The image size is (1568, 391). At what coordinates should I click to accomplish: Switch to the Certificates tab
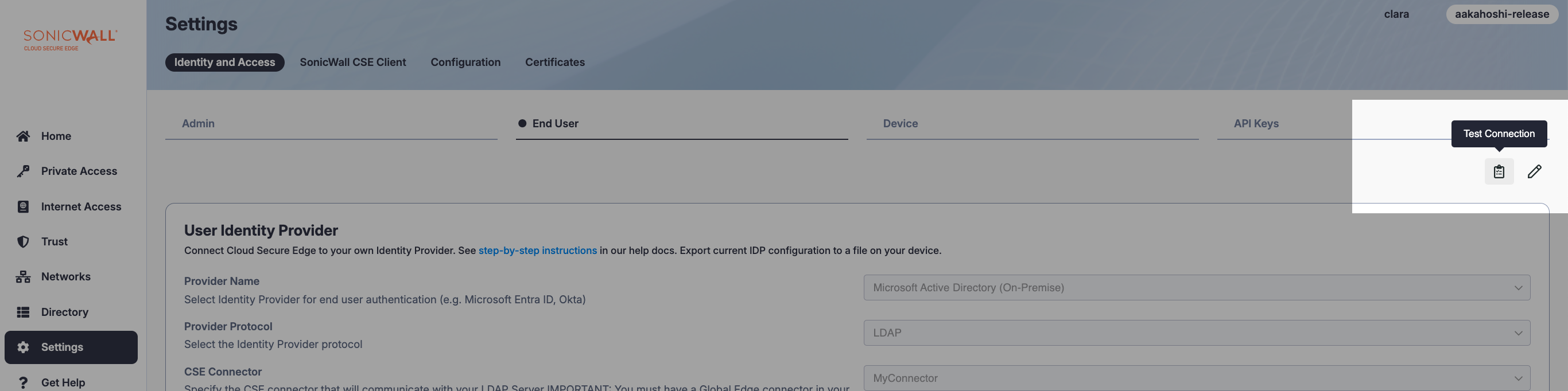[554, 62]
